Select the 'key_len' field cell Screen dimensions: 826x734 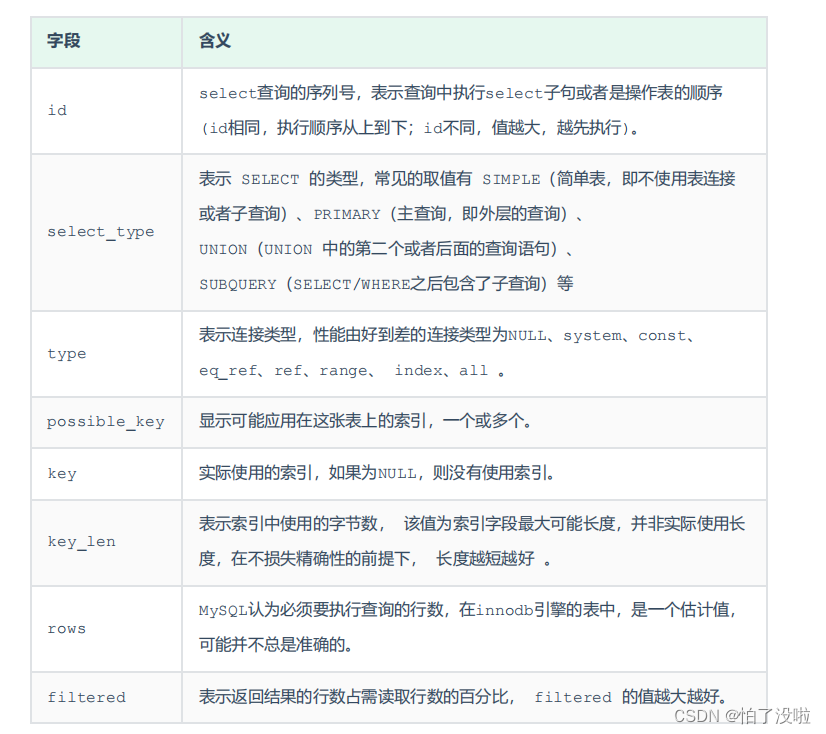coord(106,543)
